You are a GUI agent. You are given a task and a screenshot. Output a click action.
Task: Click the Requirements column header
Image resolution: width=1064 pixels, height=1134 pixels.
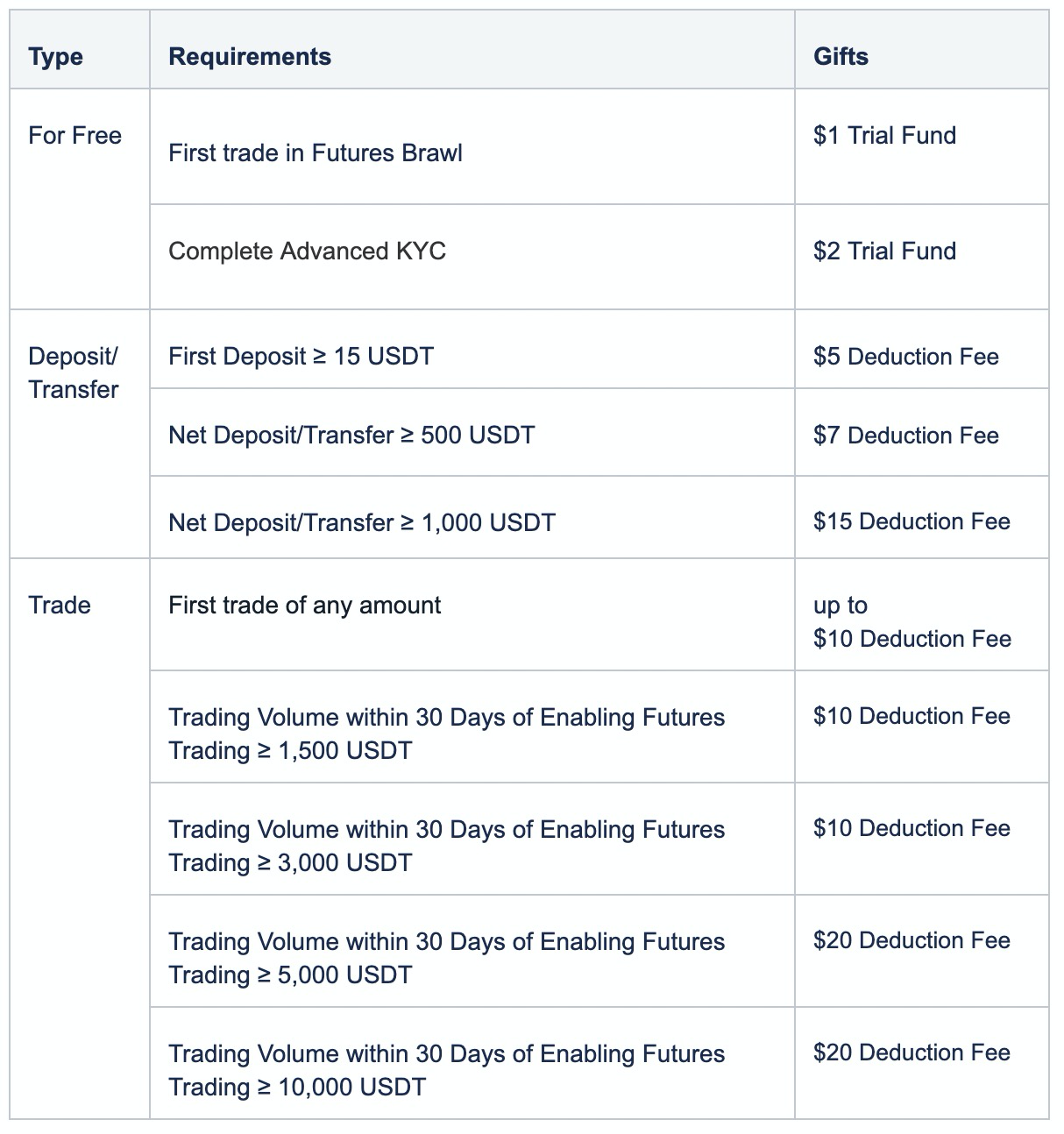[250, 57]
